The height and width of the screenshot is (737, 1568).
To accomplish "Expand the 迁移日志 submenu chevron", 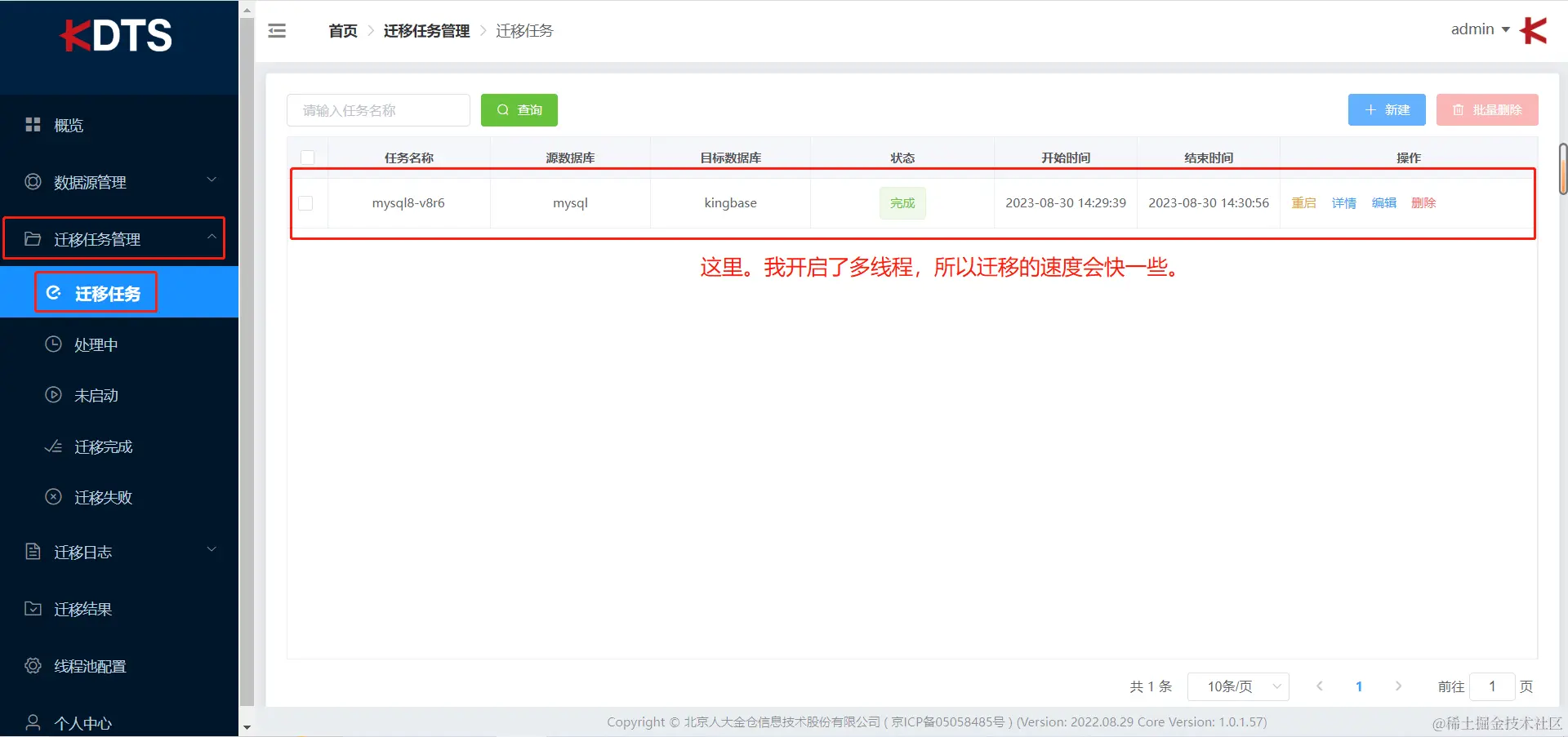I will [212, 549].
